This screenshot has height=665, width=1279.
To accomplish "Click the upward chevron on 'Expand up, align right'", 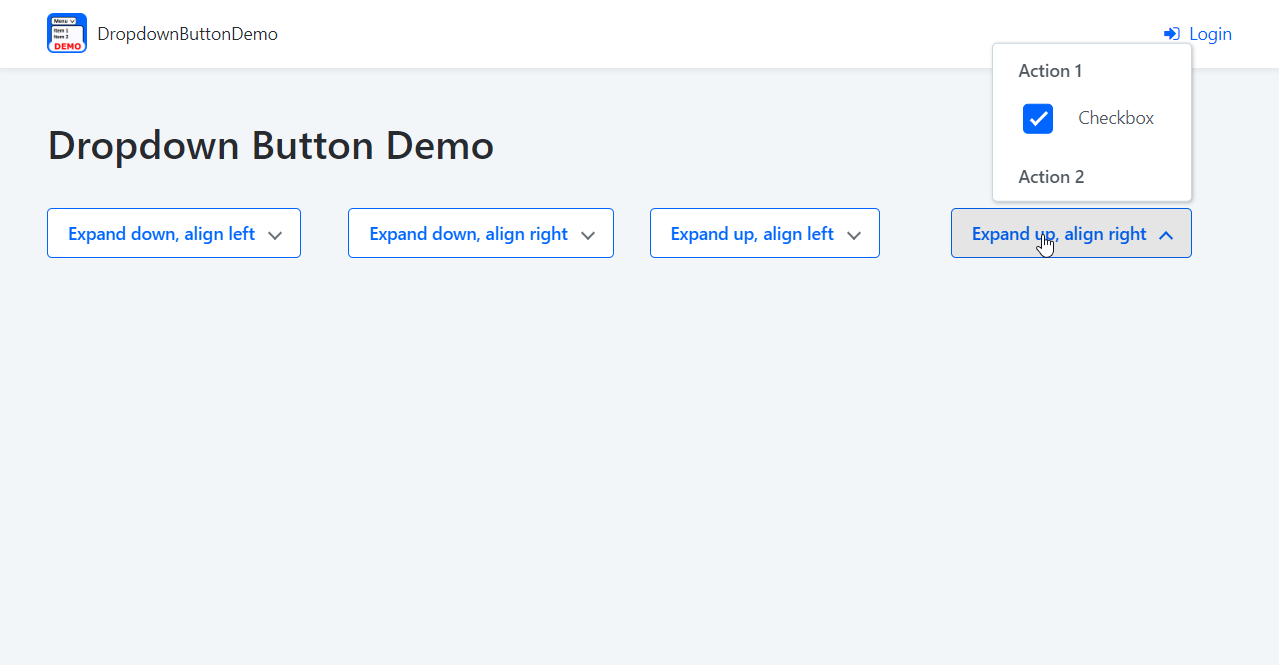I will coord(1166,236).
